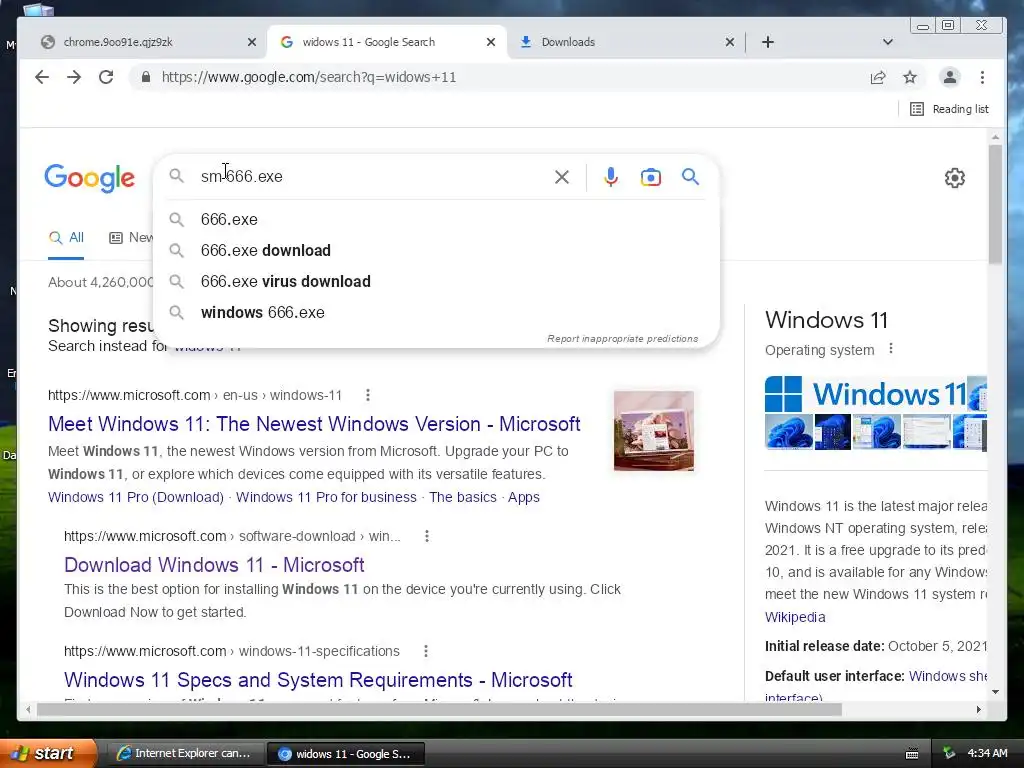Open Meet Windows 11 Microsoft result

click(x=314, y=424)
